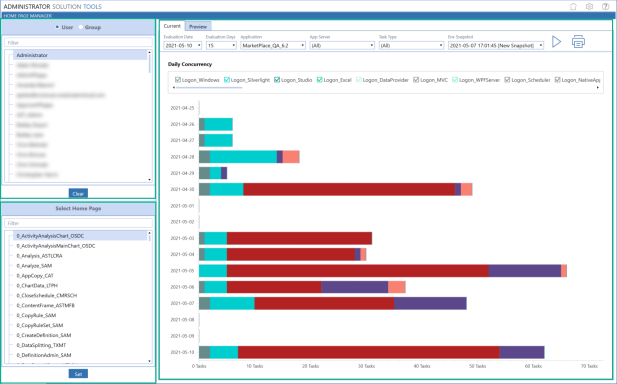
Task: Click the red bar segment for 2021-05-03
Action: (299, 238)
